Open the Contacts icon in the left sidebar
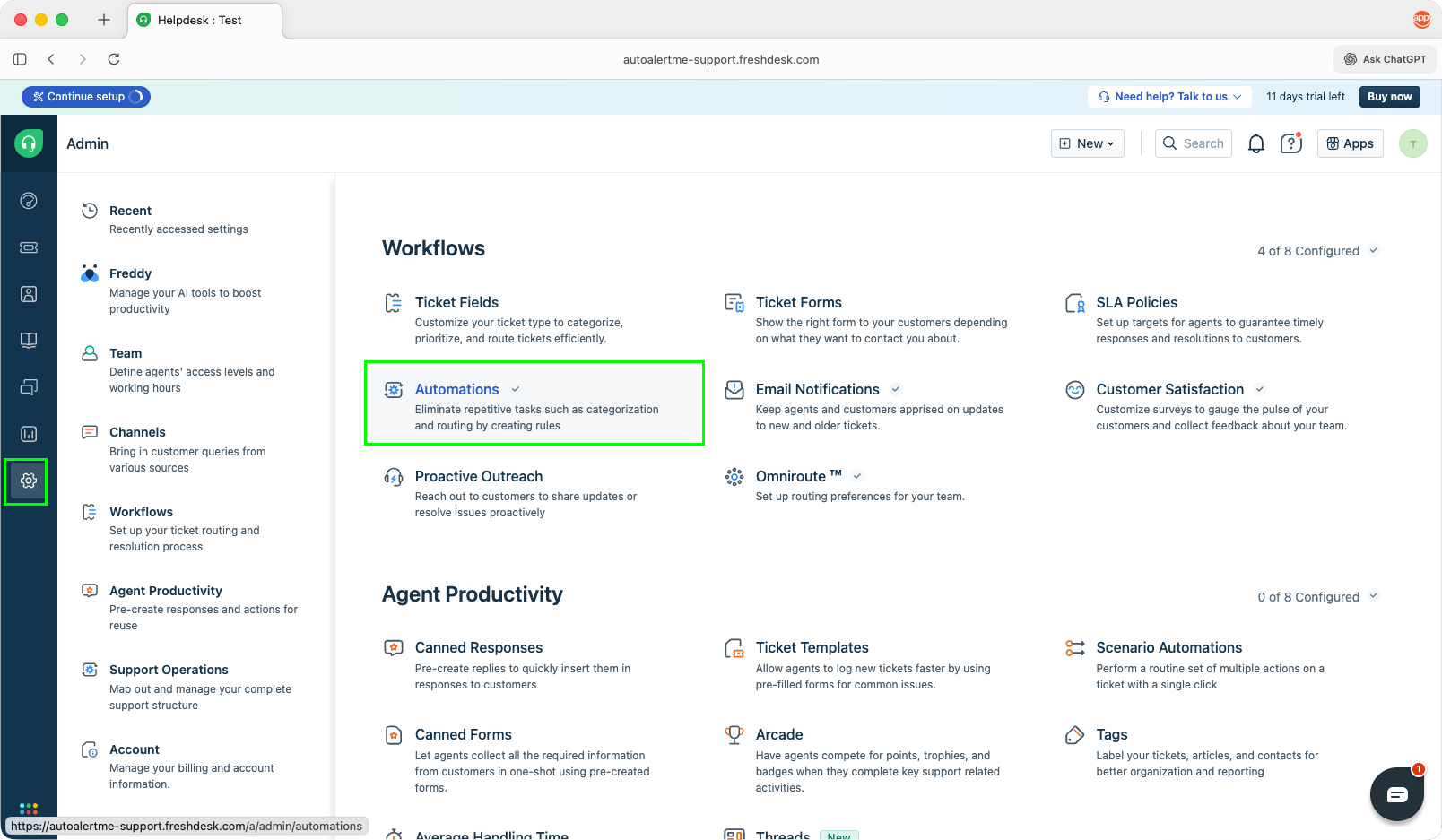Viewport: 1442px width, 840px height. 29,294
